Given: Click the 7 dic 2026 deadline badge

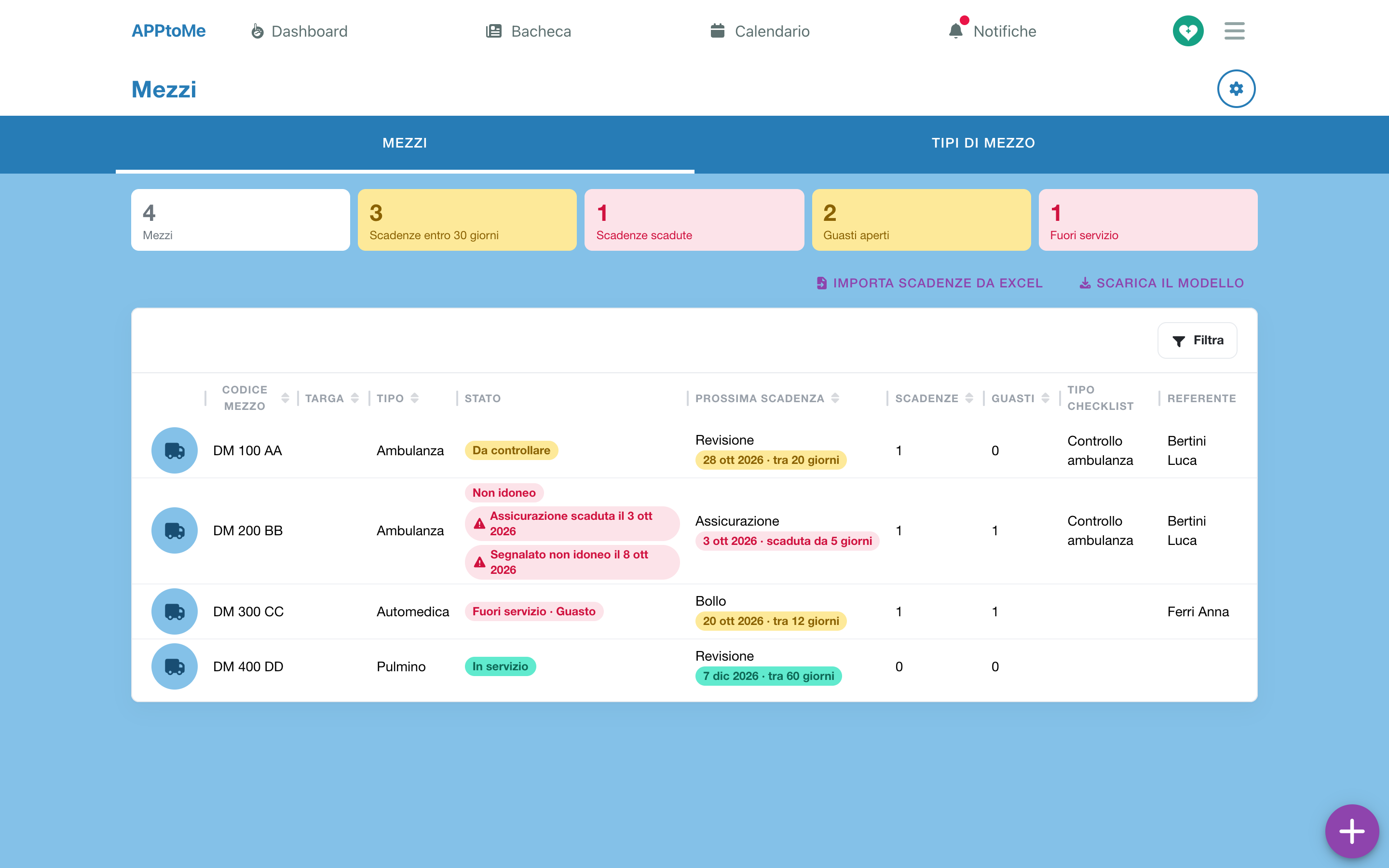Looking at the screenshot, I should (769, 676).
